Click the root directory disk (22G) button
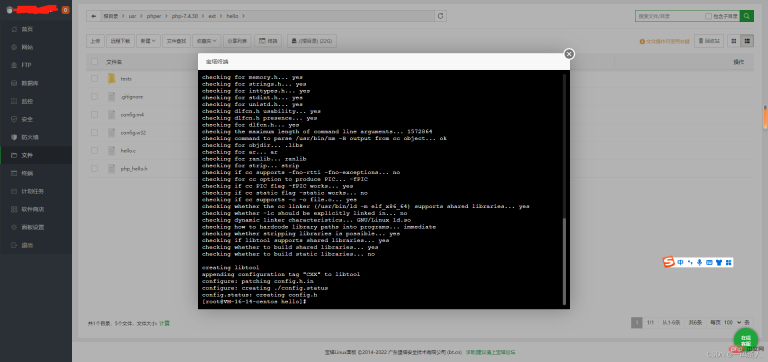This screenshot has height=362, width=768. pyautogui.click(x=312, y=41)
